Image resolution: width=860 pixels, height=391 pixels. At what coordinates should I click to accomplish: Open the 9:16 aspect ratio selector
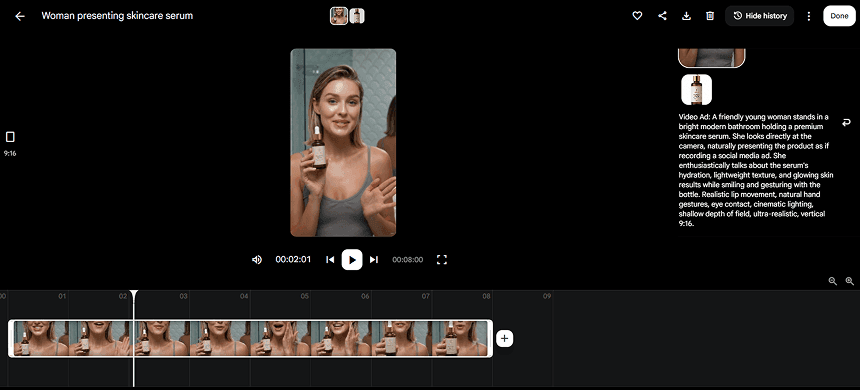pos(10,143)
